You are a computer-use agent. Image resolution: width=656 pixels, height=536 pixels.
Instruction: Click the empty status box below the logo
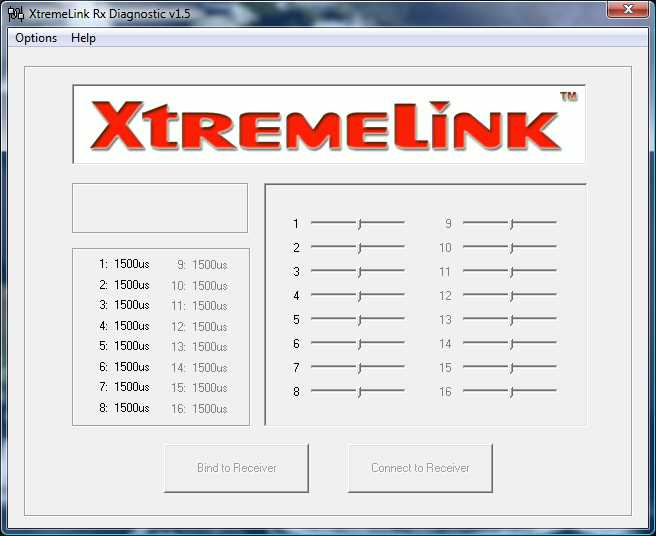click(160, 208)
